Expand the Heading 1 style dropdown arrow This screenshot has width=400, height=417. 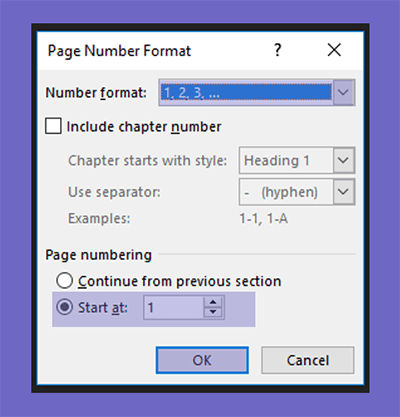click(343, 160)
